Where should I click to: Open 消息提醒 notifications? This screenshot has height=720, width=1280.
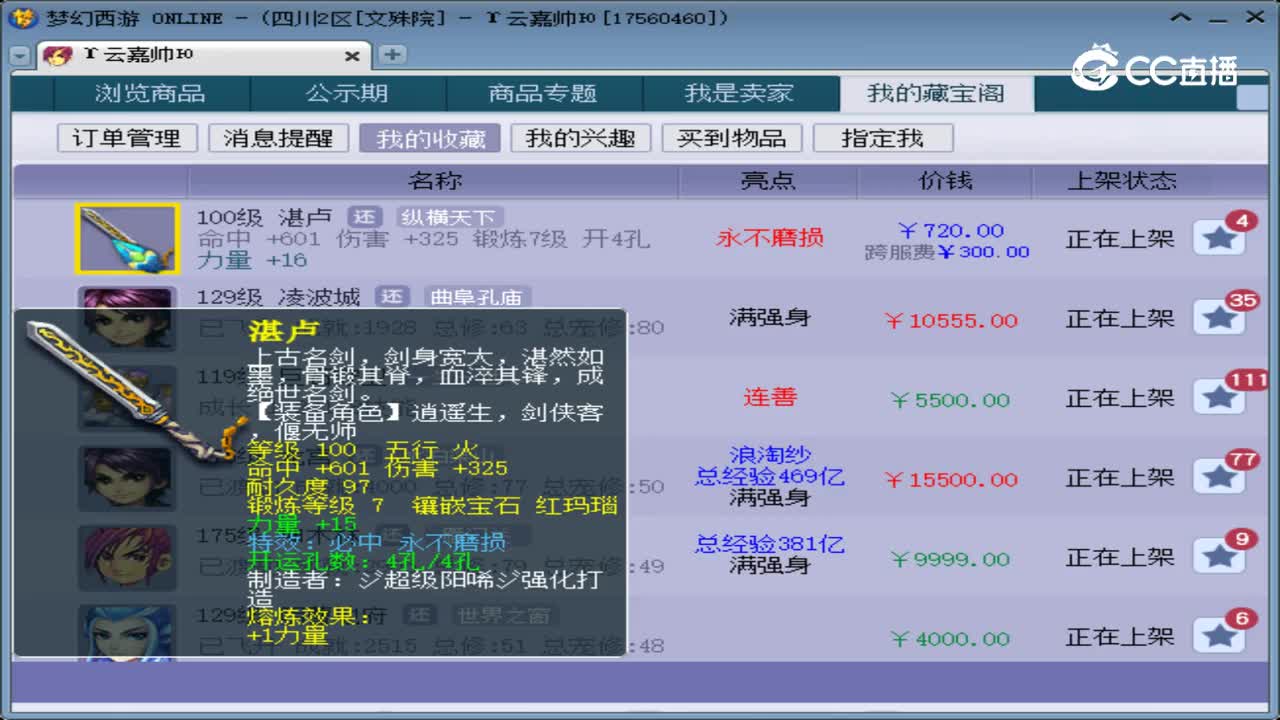[x=277, y=138]
